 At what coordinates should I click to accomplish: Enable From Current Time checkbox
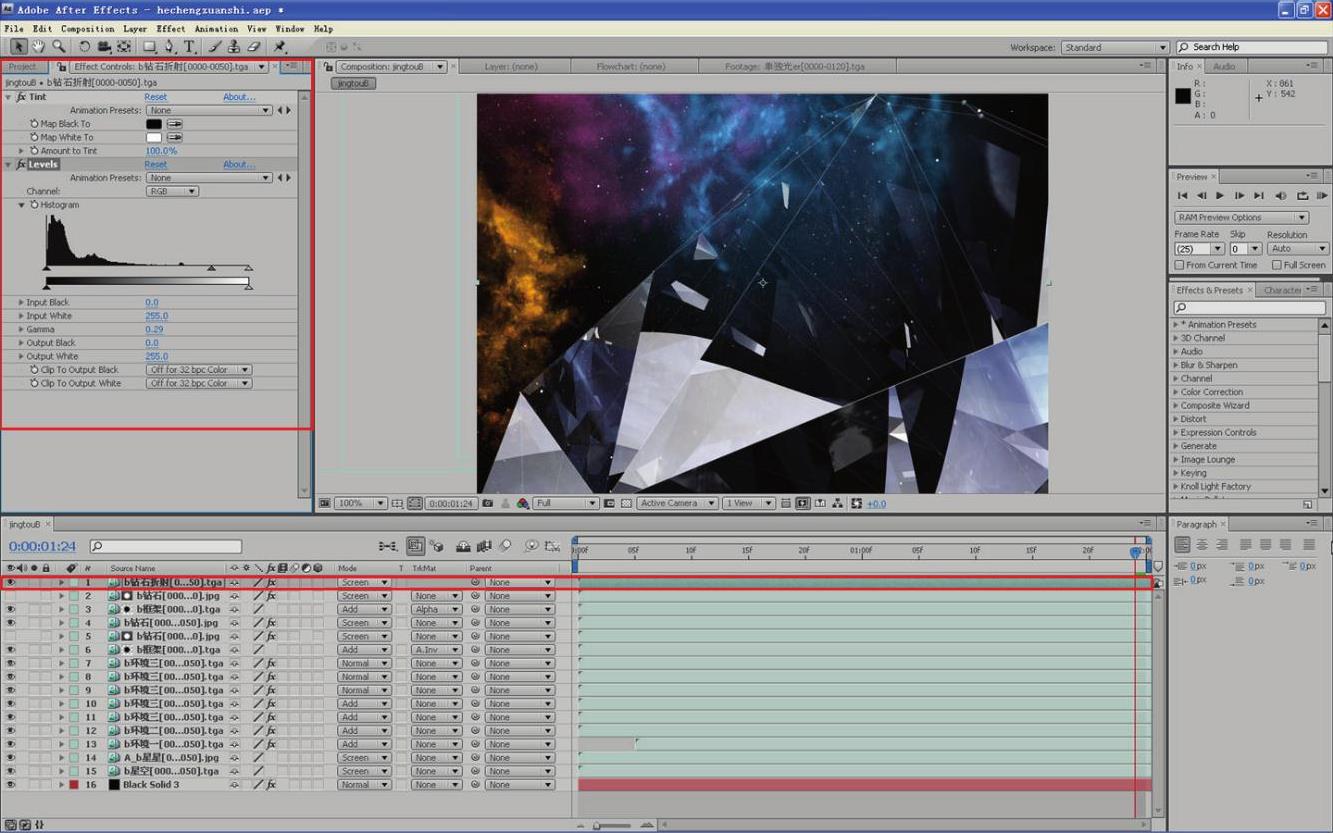[x=1180, y=265]
